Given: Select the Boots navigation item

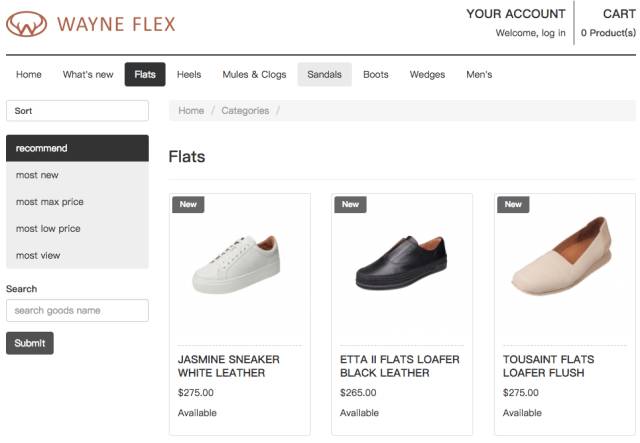Looking at the screenshot, I should [x=376, y=75].
